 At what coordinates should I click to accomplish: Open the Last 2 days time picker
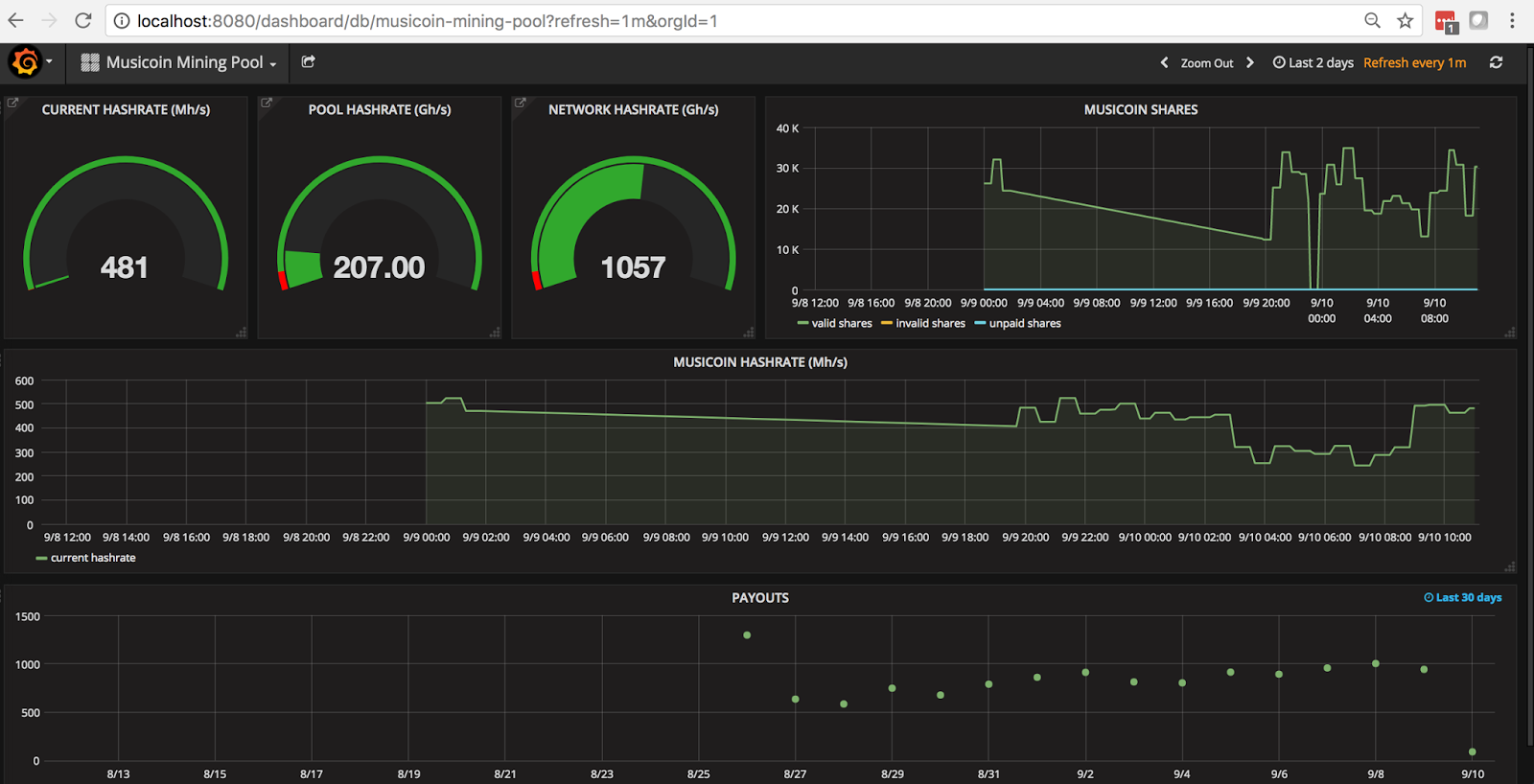click(1313, 62)
